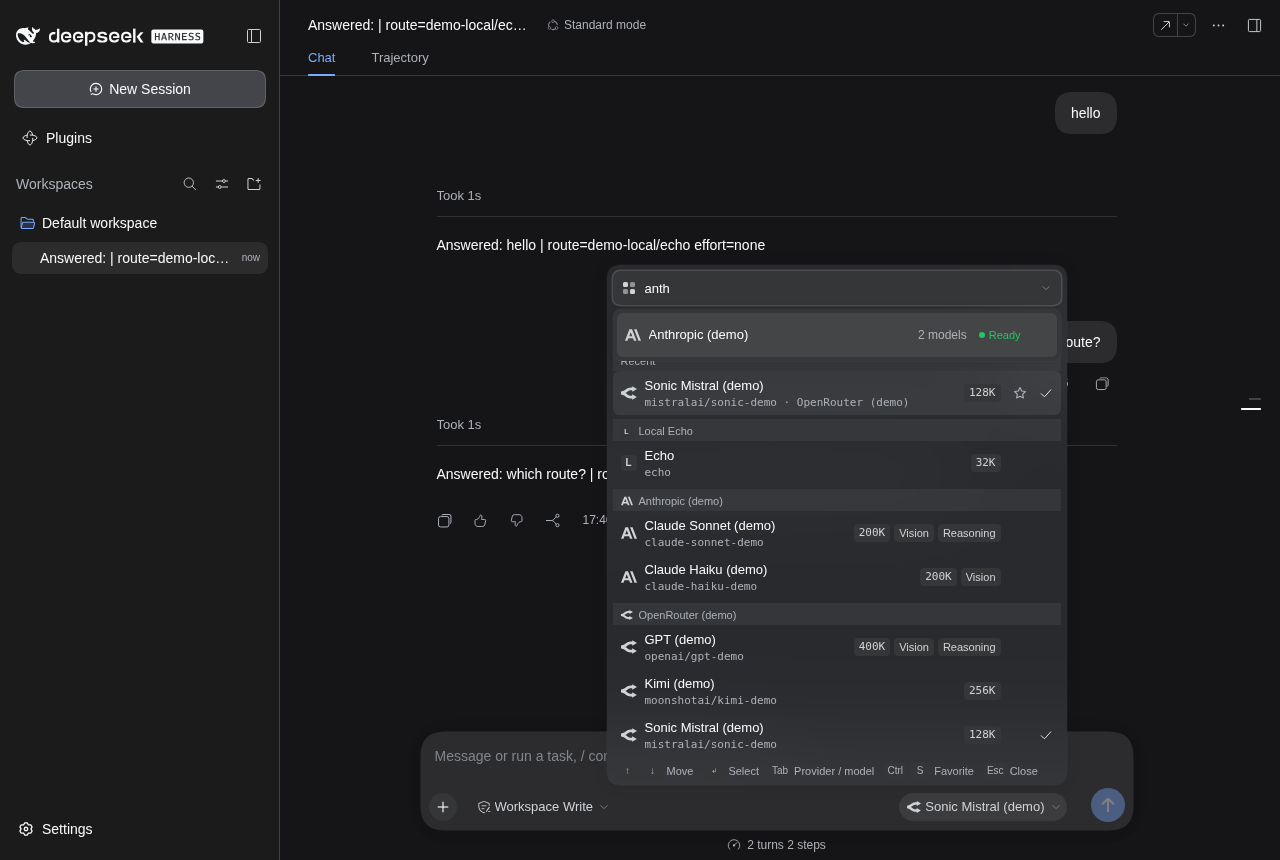Choose the GPT (demo) model
The height and width of the screenshot is (860, 1280).
point(837,647)
